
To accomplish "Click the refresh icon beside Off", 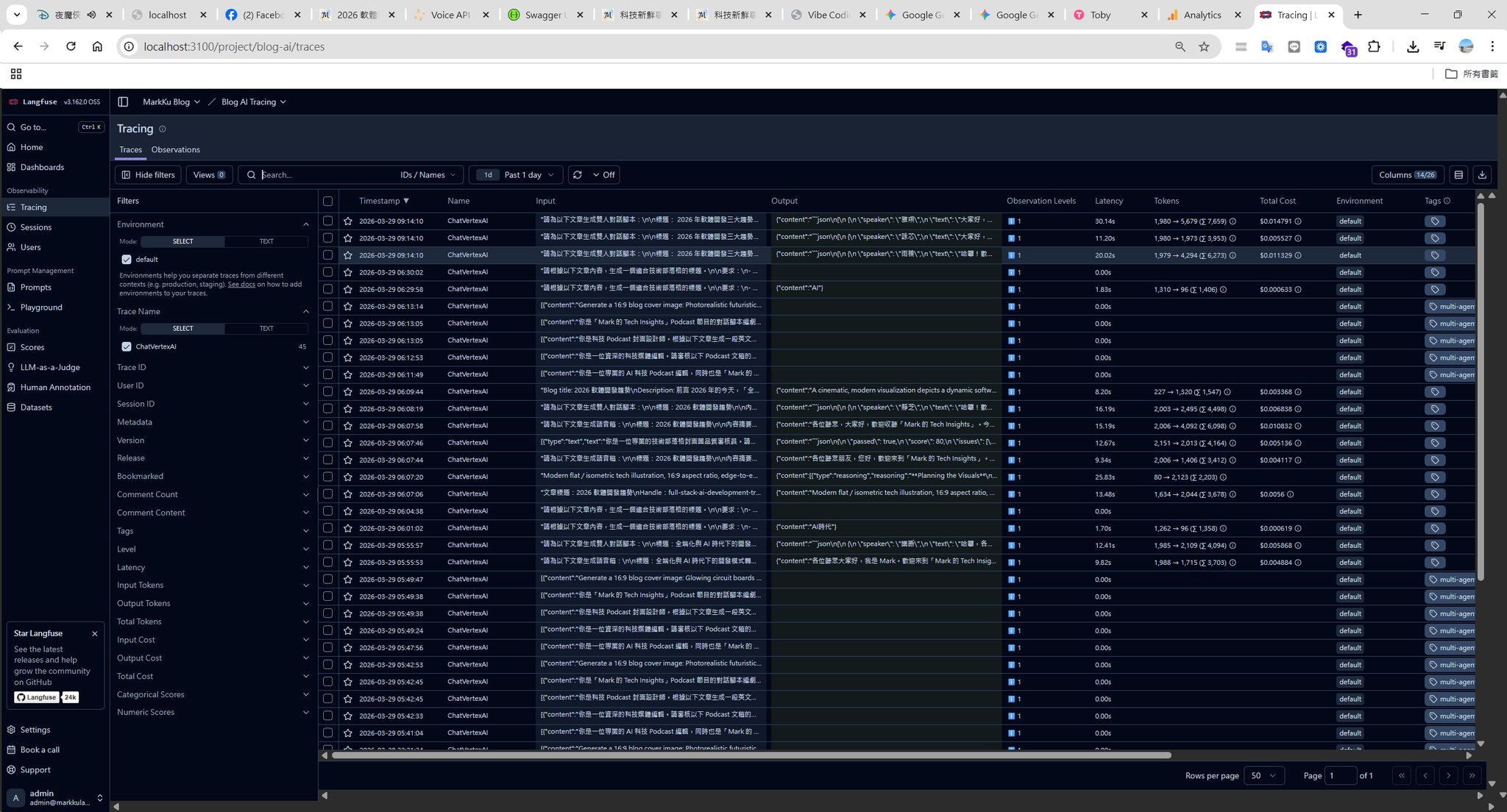I will pyautogui.click(x=578, y=175).
